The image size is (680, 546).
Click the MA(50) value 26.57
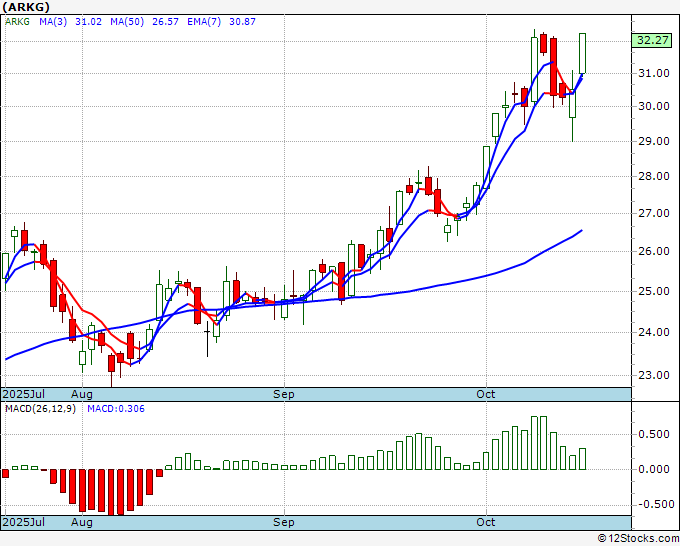click(x=165, y=21)
